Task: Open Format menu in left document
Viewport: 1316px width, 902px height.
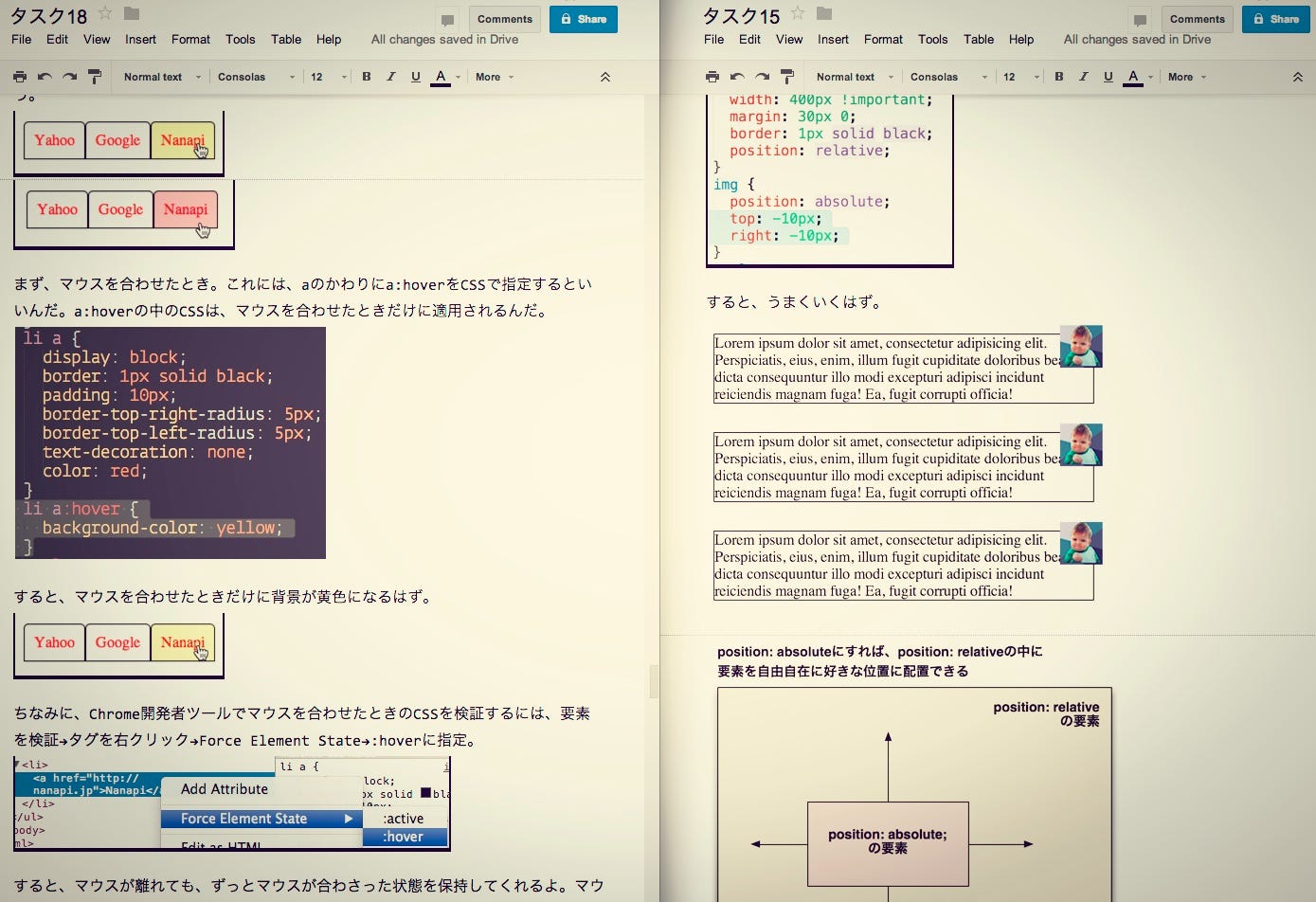Action: (x=190, y=39)
